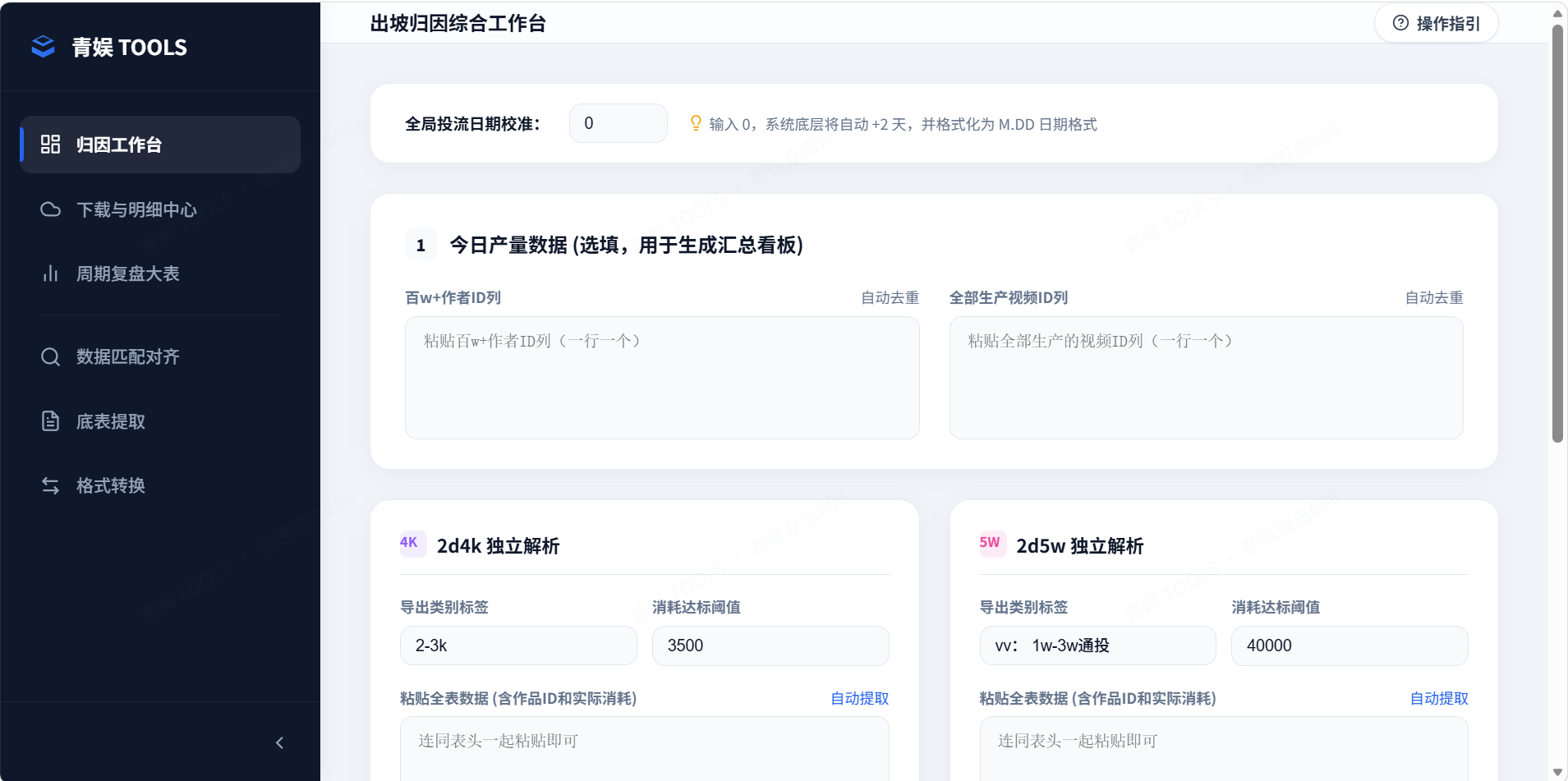This screenshot has height=781, width=1568.
Task: Click the 青娱 TOOLS logo icon
Action: coord(43,47)
